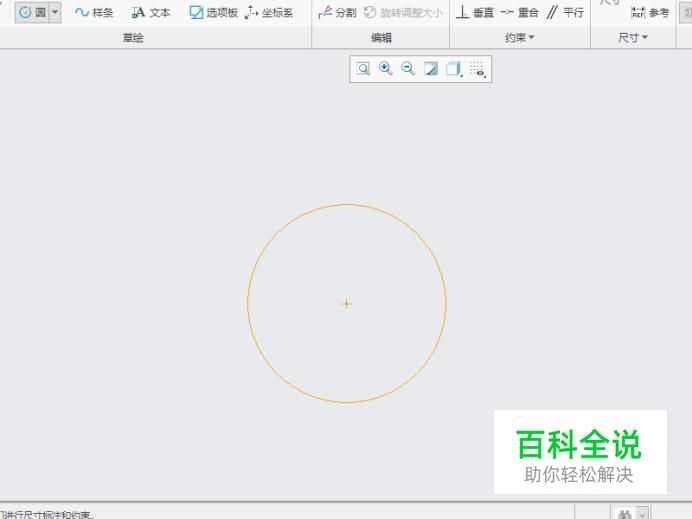Open the dropdown next to the binoculars icon
Screen dimensions: 692x519
[643, 513]
